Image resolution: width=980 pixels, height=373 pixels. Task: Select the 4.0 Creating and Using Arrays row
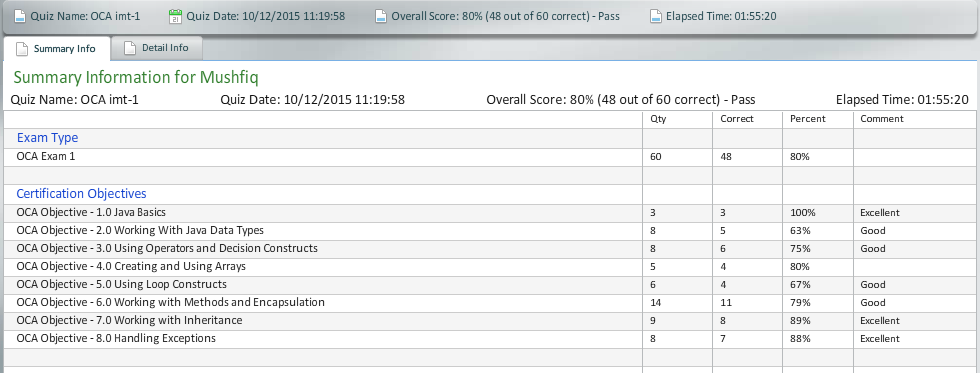490,267
